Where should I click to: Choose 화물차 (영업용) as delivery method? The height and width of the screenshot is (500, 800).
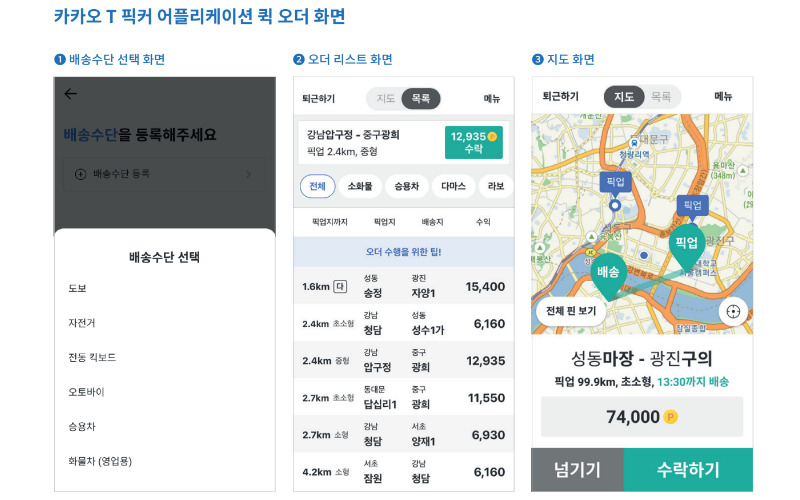(100, 461)
